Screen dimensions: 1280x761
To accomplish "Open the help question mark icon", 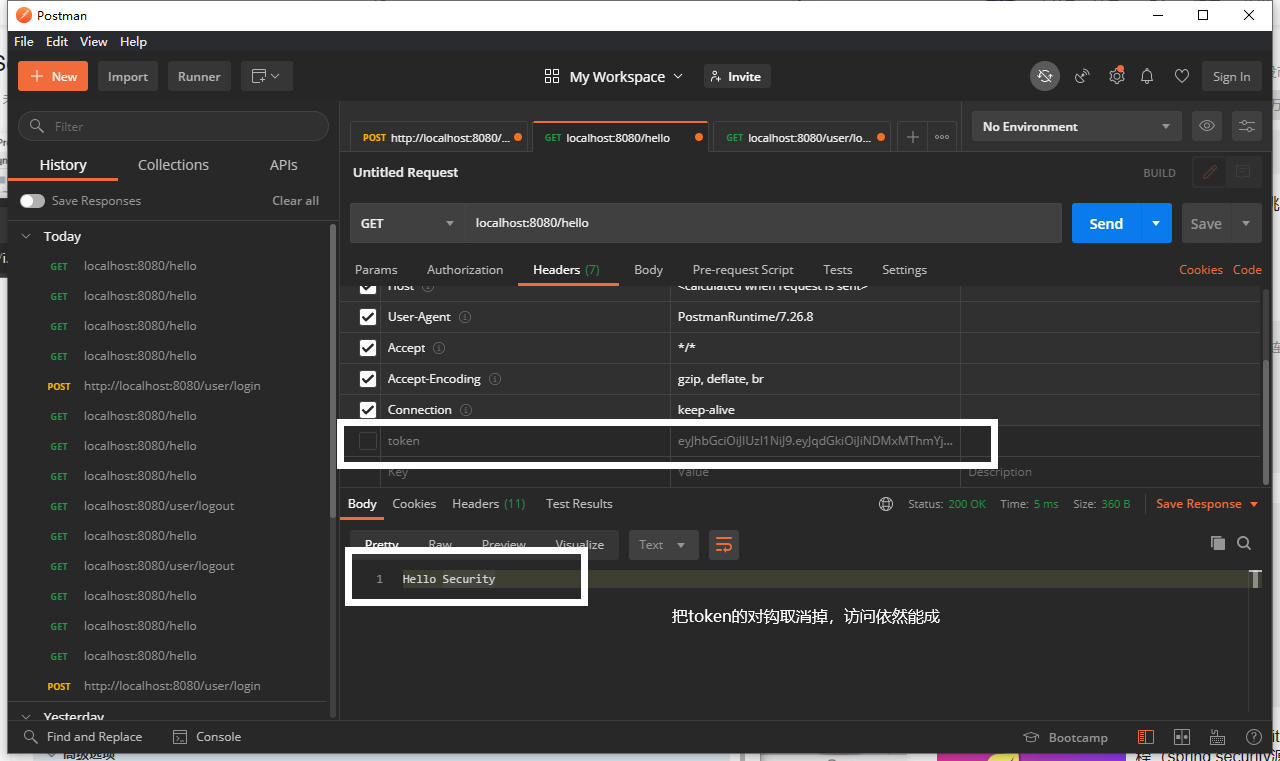I will 1253,737.
